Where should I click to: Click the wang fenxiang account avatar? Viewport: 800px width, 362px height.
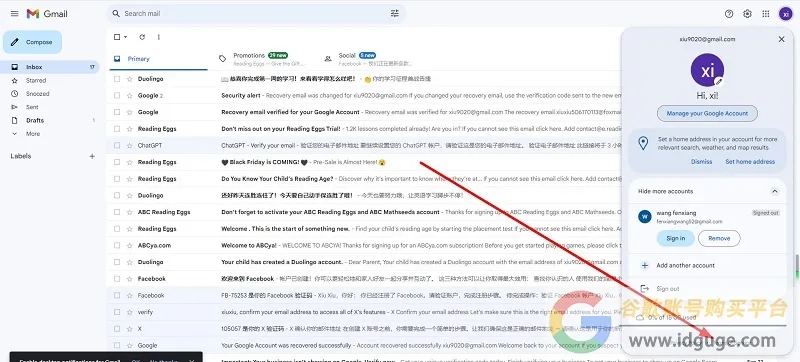click(645, 216)
